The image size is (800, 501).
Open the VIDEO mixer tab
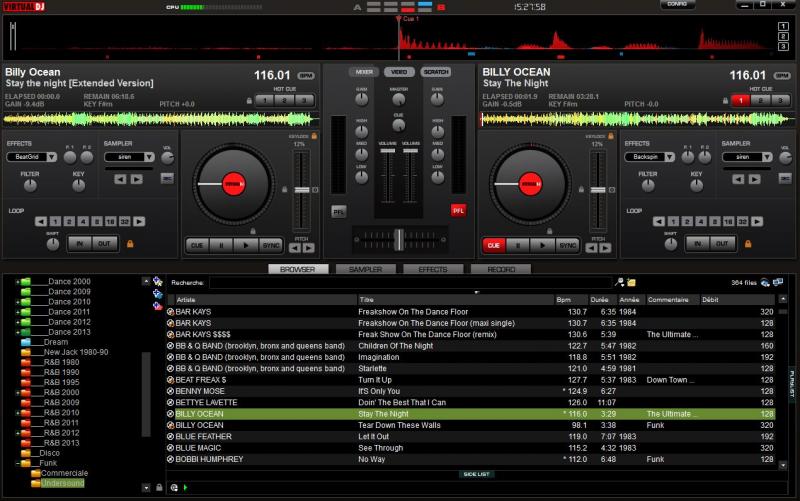coord(399,72)
